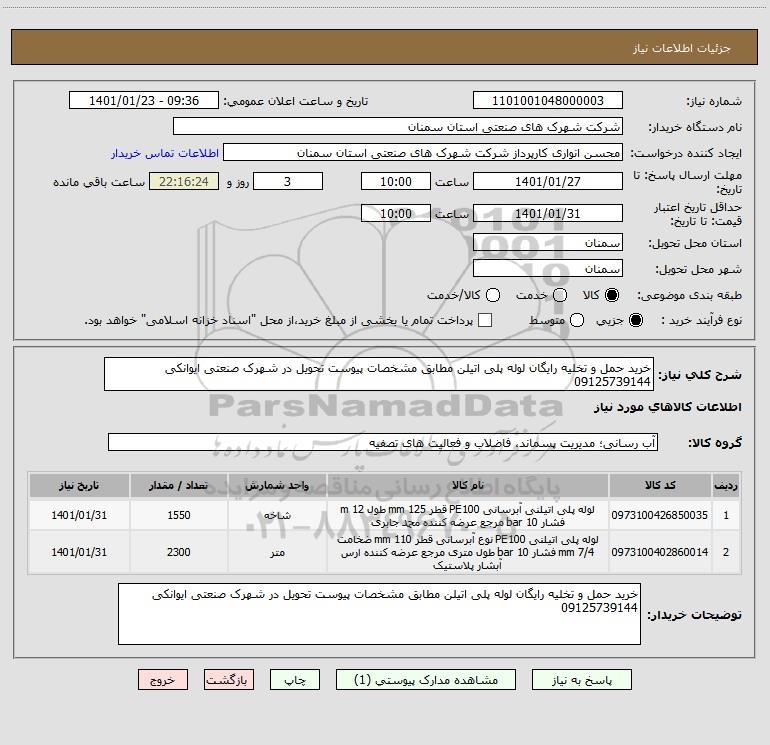
Task: Click the price validity date 1401/01/31 field
Action: click(548, 213)
